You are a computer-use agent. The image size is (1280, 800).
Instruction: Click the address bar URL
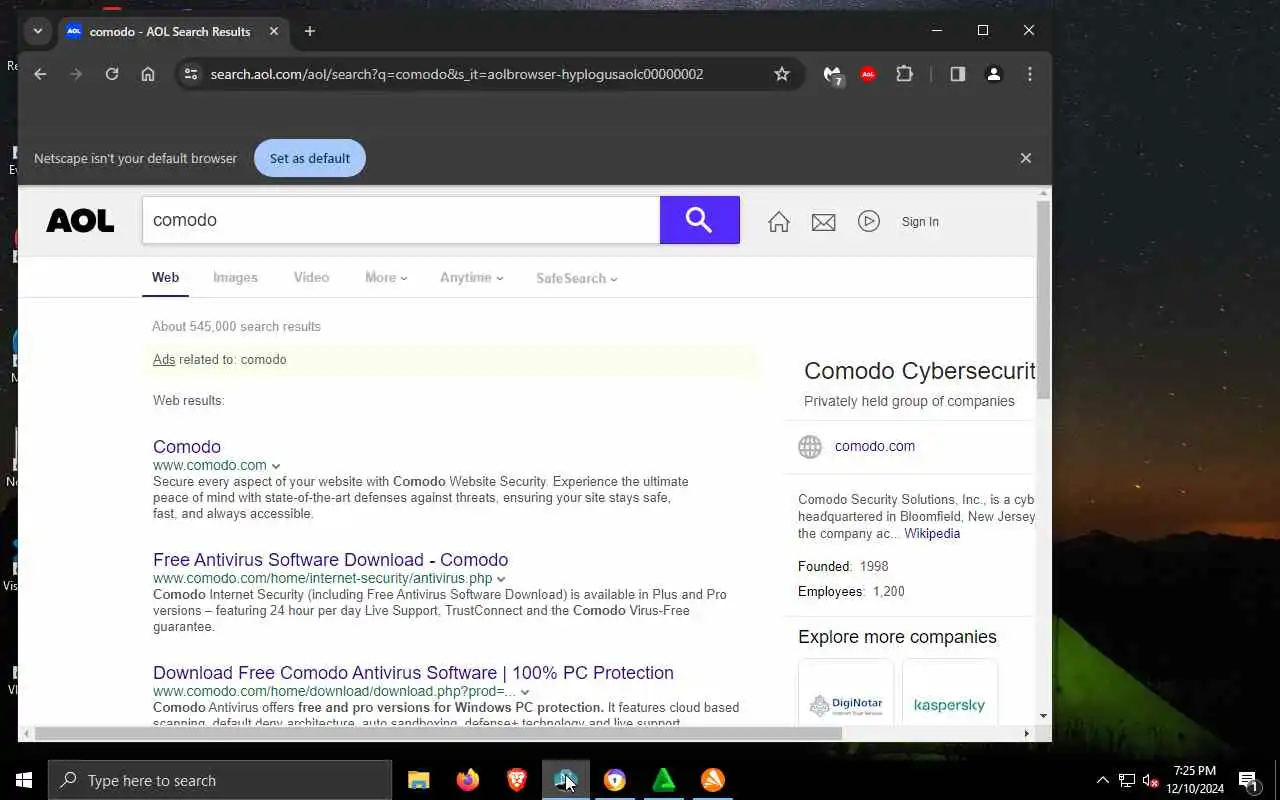(x=457, y=74)
